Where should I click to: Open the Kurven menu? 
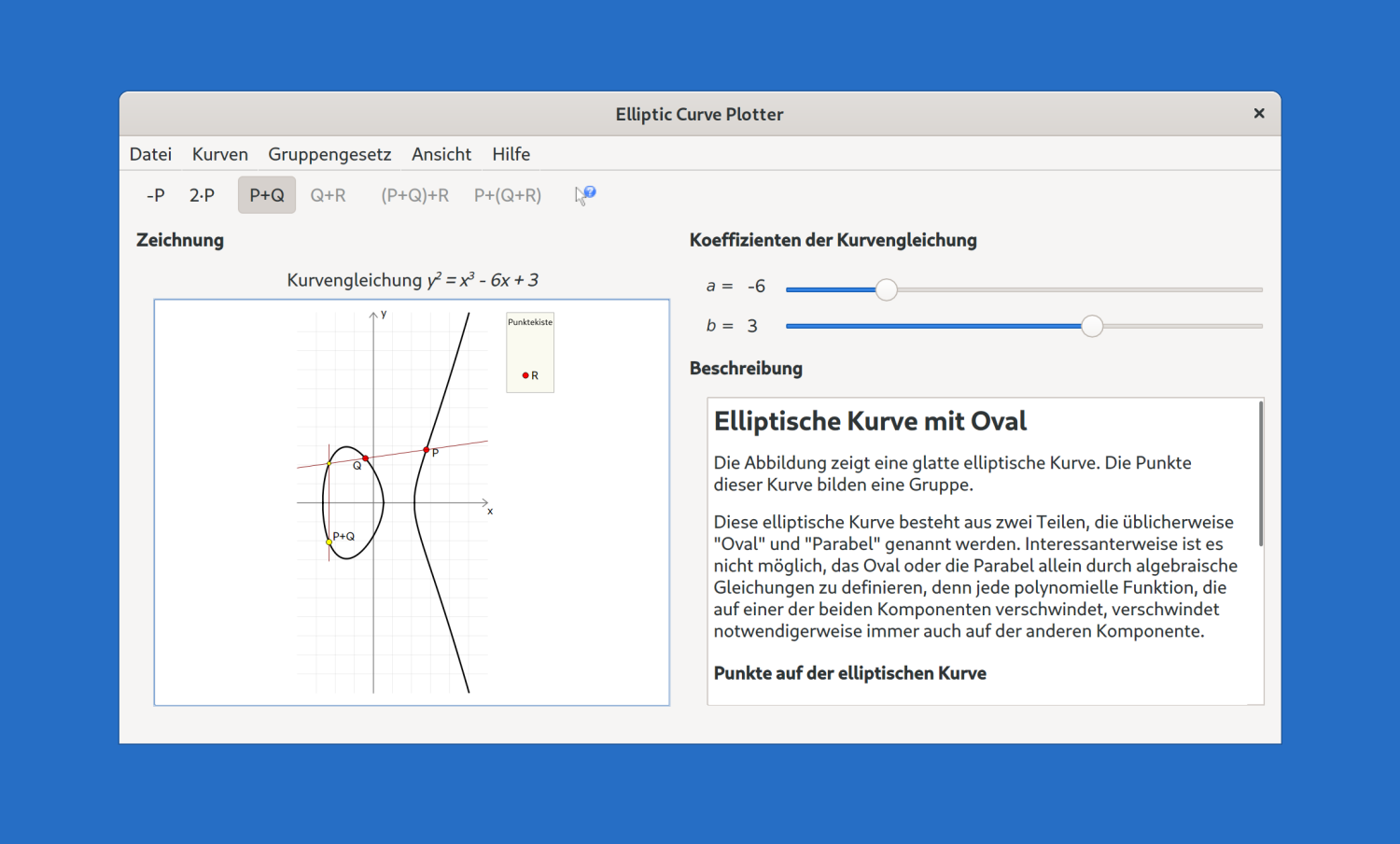(x=220, y=154)
